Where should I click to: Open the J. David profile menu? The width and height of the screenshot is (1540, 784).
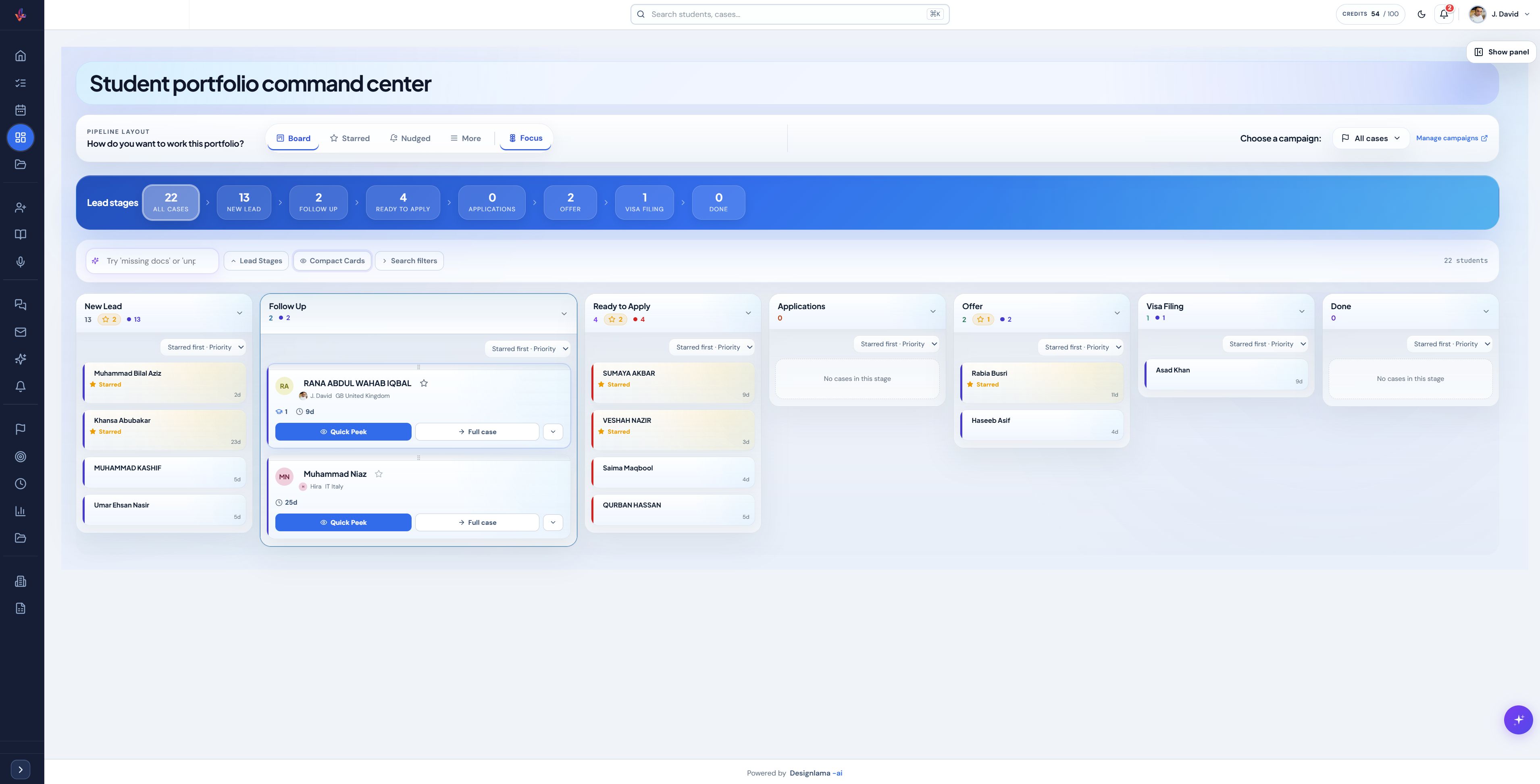[x=1499, y=14]
